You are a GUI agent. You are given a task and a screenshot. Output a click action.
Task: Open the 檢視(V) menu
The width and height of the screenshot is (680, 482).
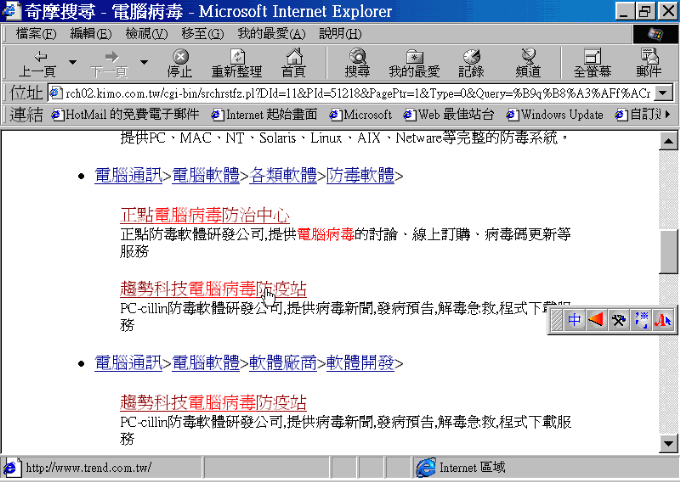pyautogui.click(x=147, y=33)
